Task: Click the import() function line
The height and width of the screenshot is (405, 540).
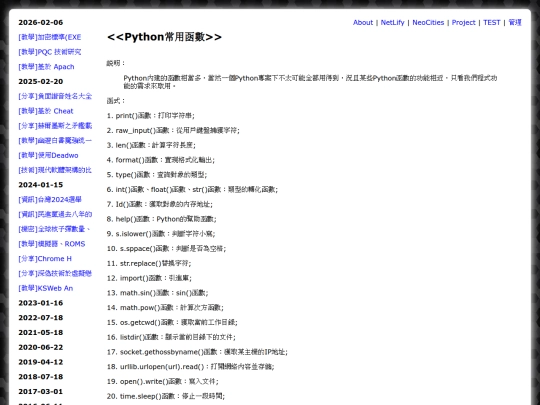Action: [x=149, y=278]
